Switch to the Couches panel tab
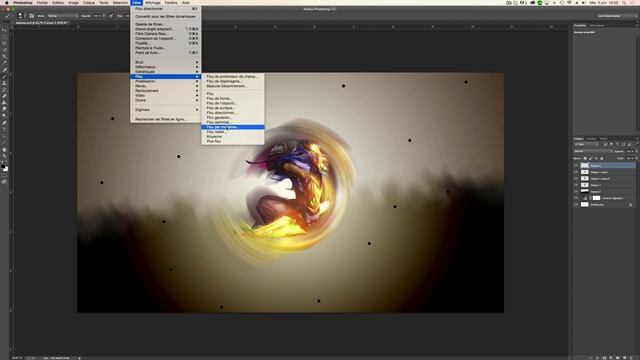This screenshot has height=360, width=640. point(591,139)
